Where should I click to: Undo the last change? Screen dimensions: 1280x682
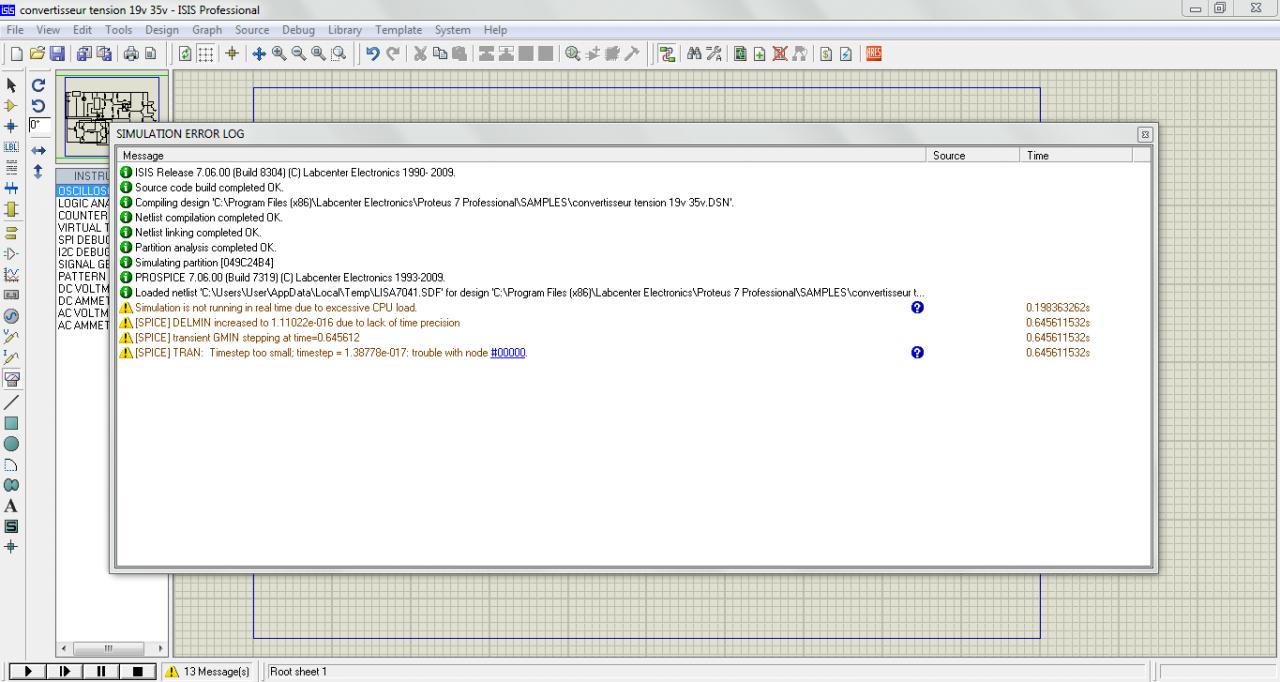(372, 53)
